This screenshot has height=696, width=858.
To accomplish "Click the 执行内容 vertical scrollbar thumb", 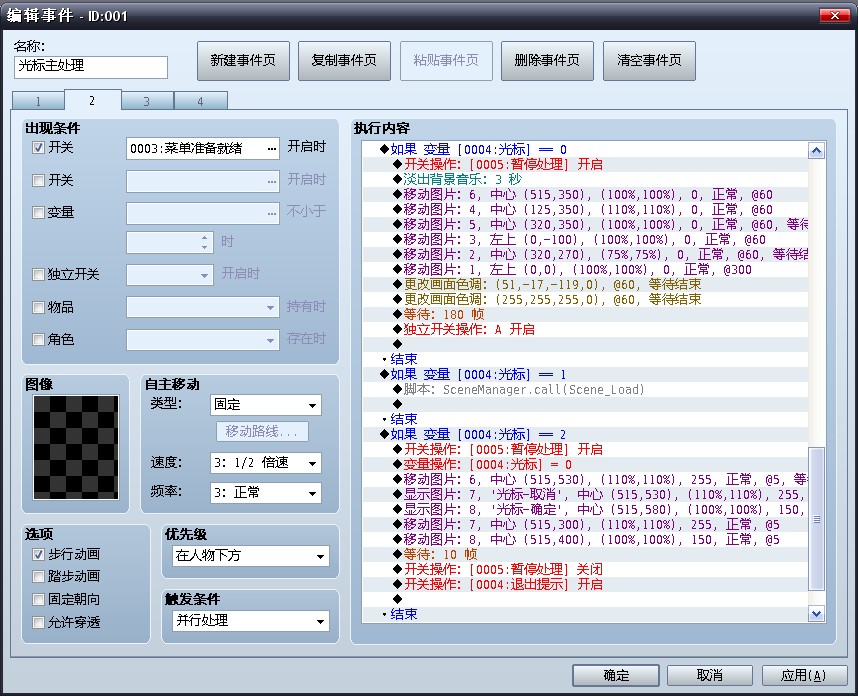I will [x=816, y=519].
